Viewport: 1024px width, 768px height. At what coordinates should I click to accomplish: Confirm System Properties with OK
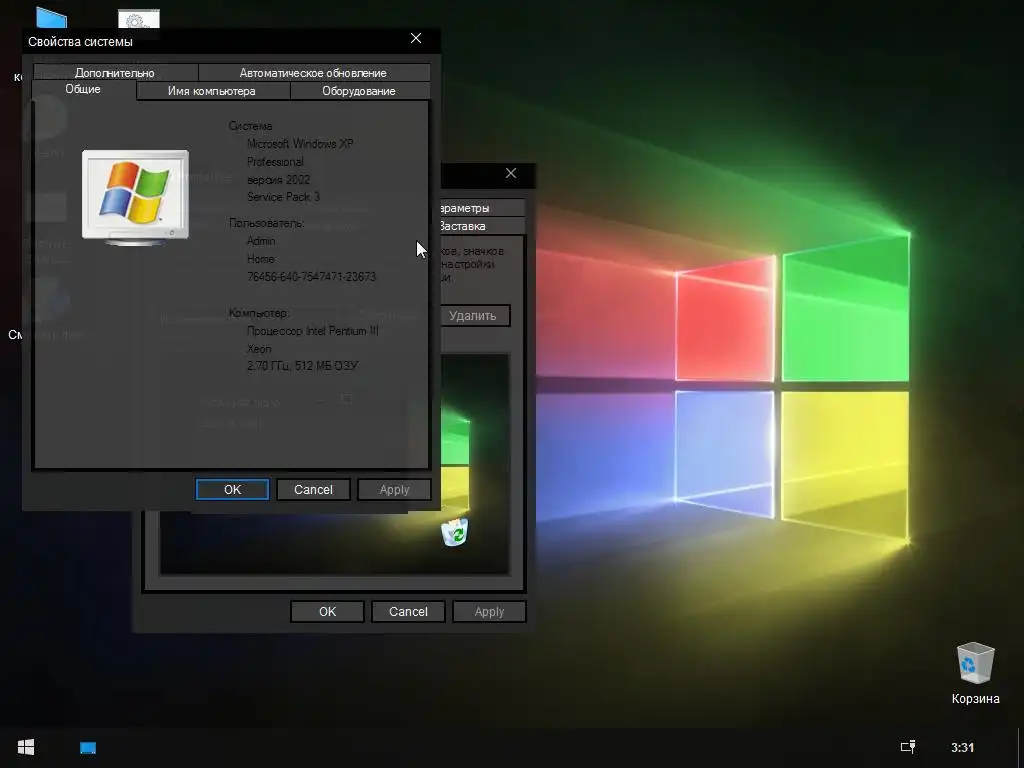pos(232,489)
